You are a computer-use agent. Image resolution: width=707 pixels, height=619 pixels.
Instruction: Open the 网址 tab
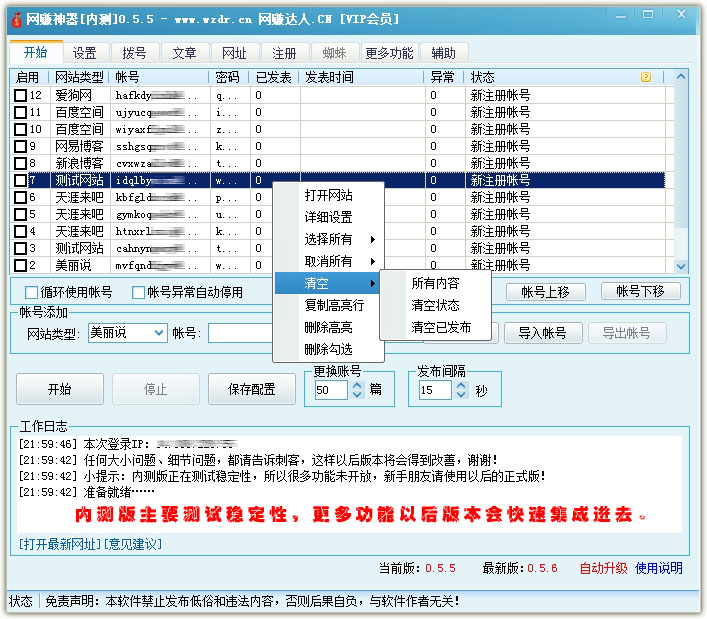click(x=234, y=53)
